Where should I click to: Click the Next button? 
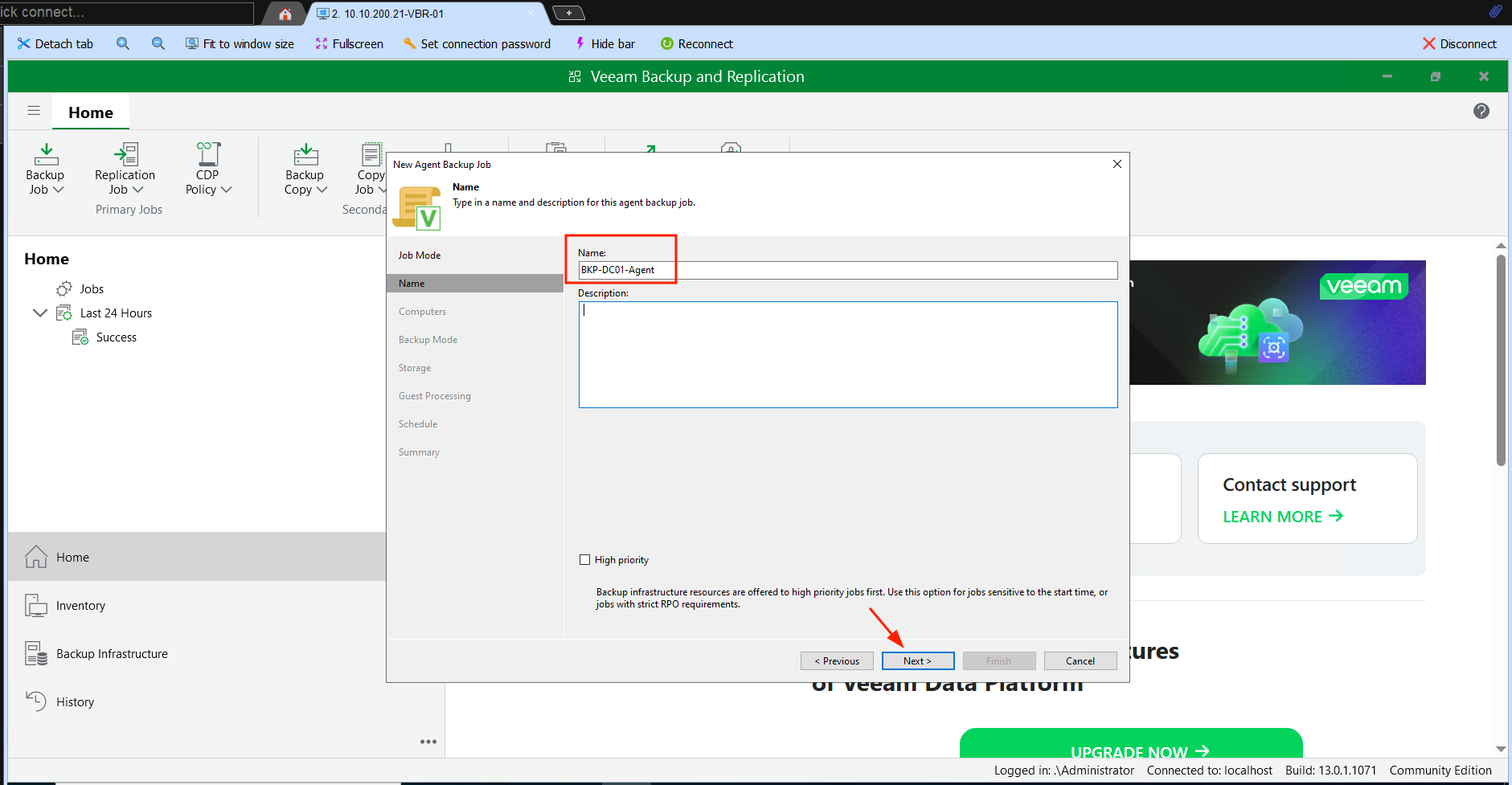[918, 660]
